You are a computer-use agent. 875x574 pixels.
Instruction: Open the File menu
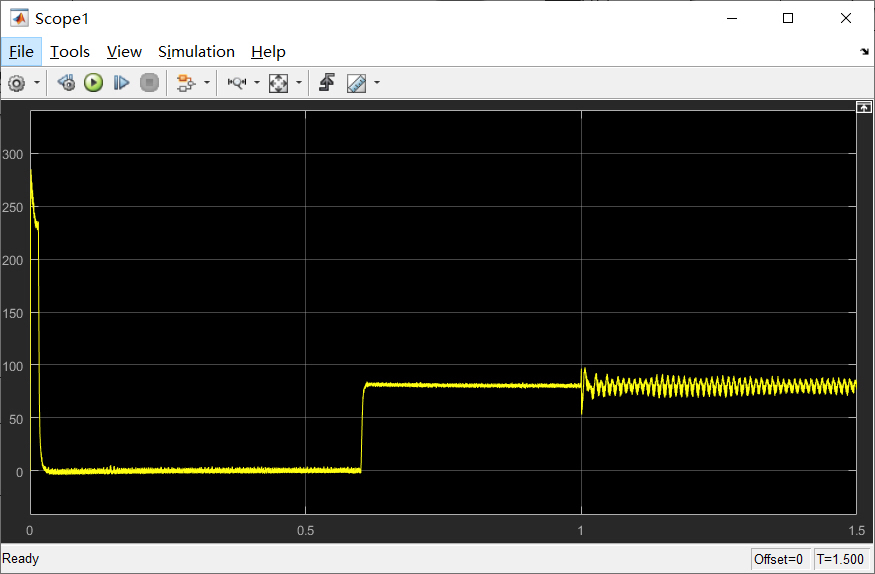(x=21, y=52)
